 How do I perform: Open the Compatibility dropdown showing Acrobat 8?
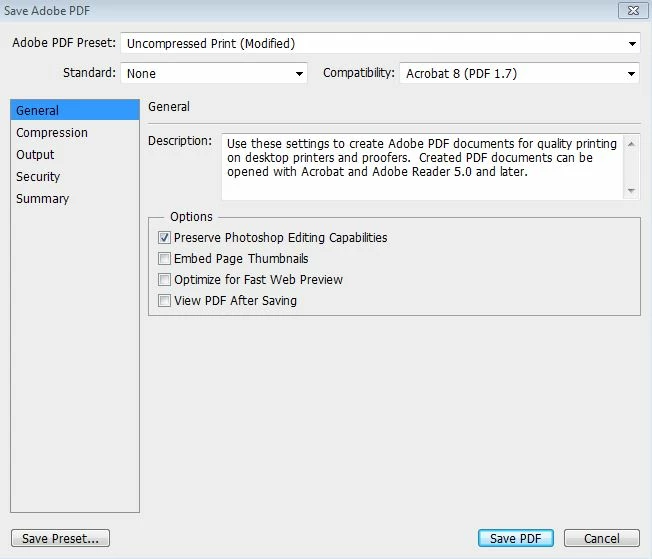tap(519, 73)
